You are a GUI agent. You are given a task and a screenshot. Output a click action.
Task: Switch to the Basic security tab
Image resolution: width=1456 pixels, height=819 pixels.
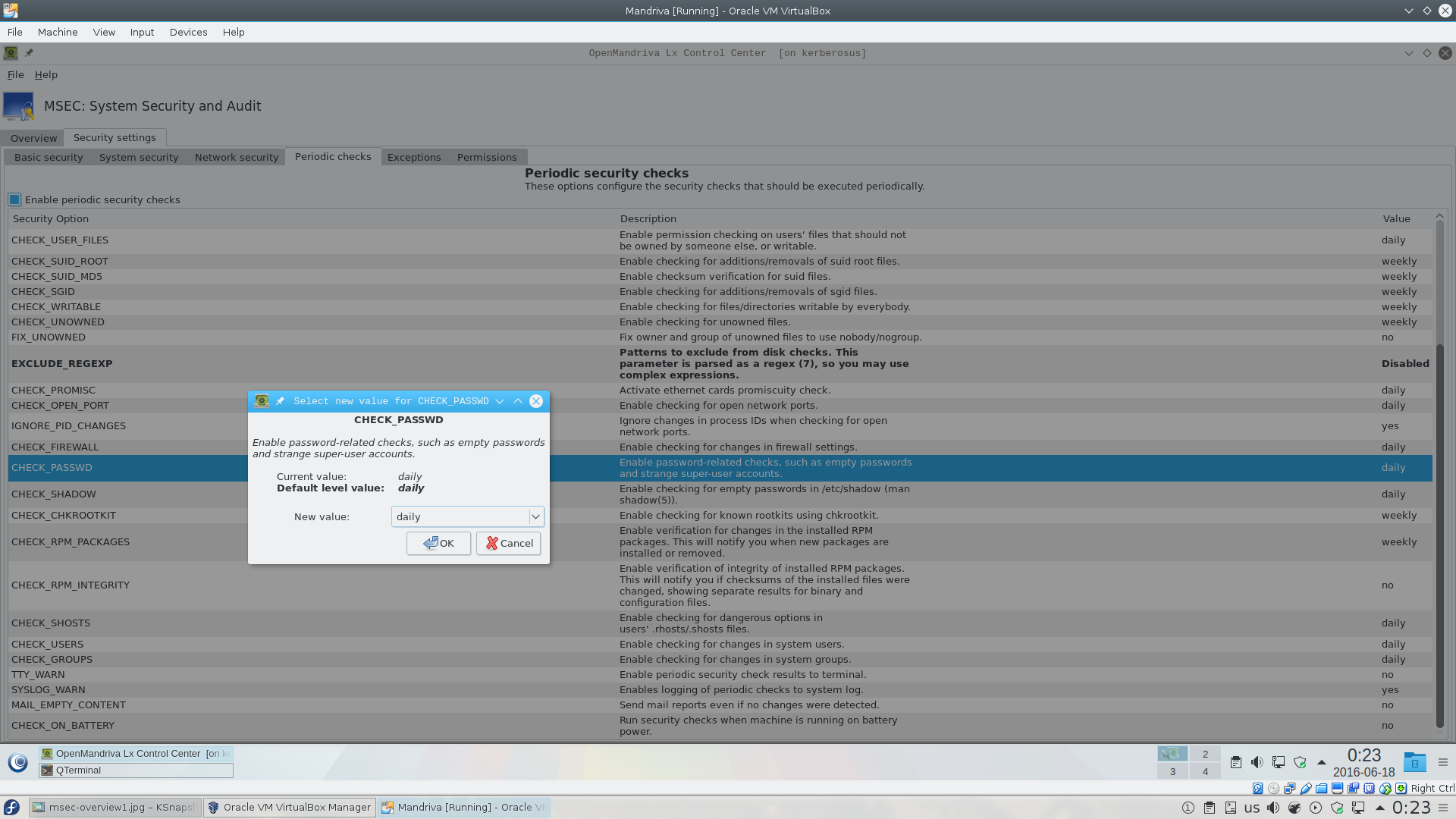49,157
